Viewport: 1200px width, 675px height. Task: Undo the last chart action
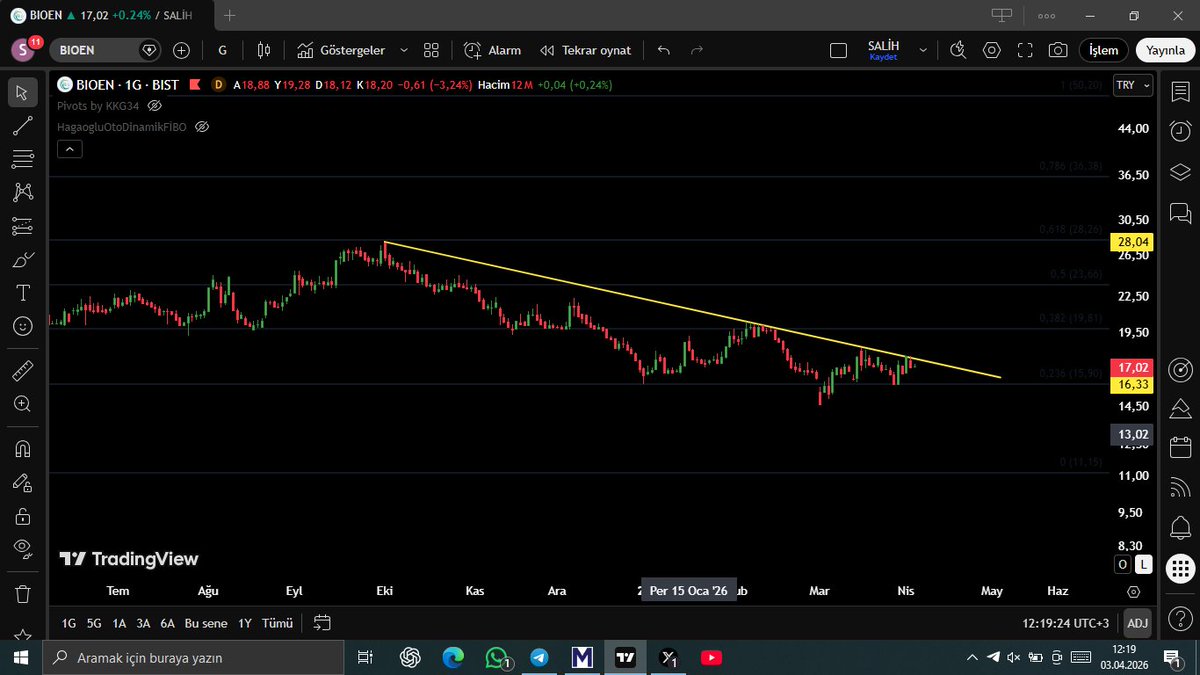point(664,50)
